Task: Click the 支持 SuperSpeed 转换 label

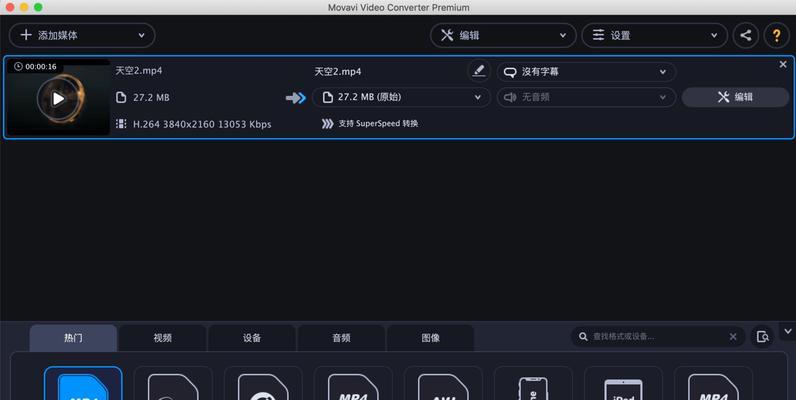Action: [378, 123]
